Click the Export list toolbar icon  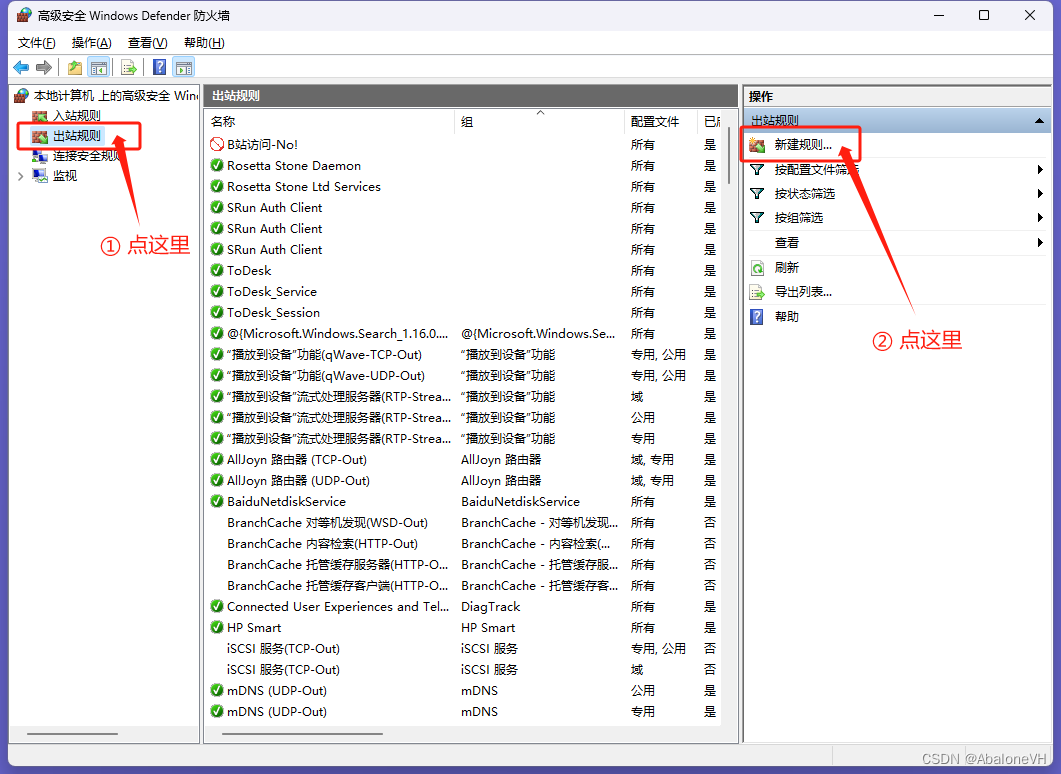129,67
